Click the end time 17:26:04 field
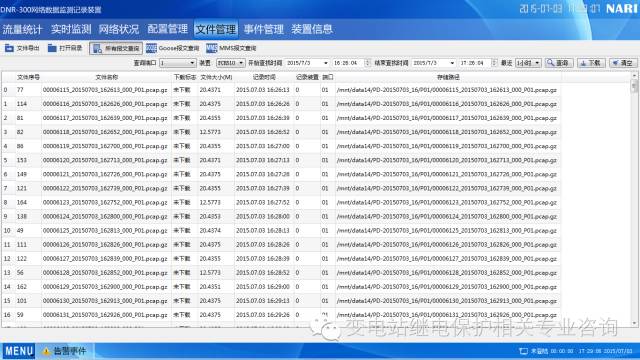The width and height of the screenshot is (640, 360). click(x=475, y=63)
